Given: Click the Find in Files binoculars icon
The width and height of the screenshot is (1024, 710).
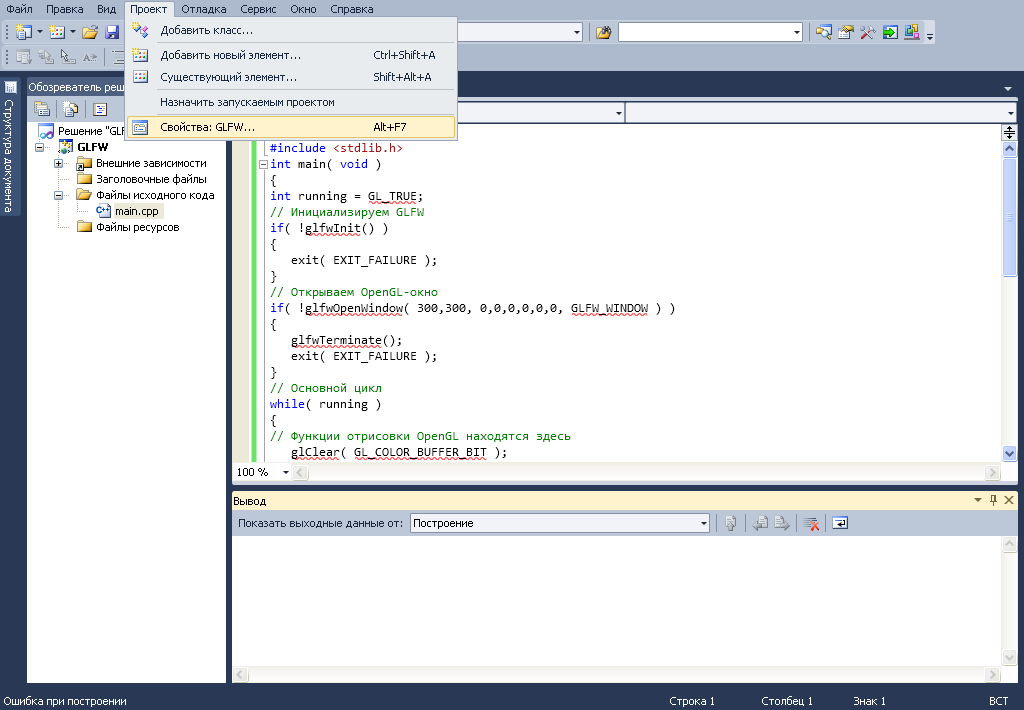Looking at the screenshot, I should tap(603, 32).
